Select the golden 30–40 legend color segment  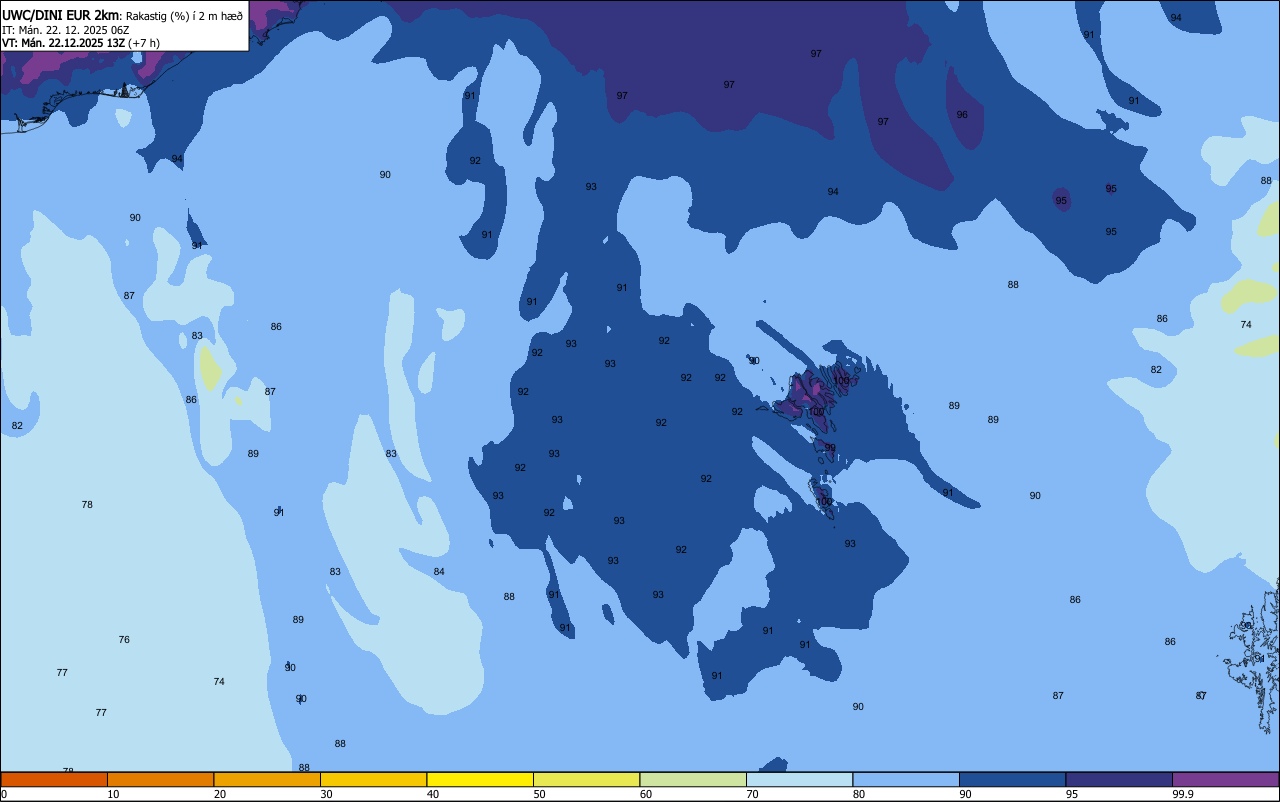click(x=373, y=779)
